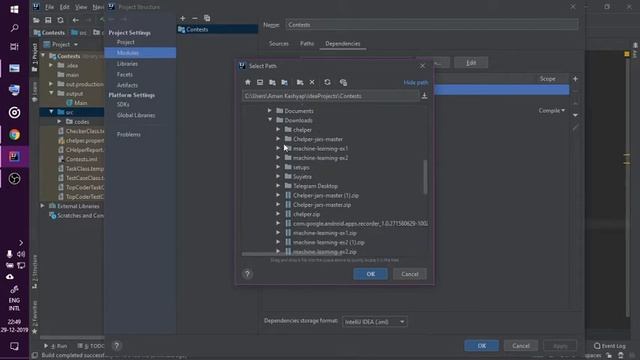Switch to the Sources tab
Viewport: 640px width, 360px height.
tap(279, 44)
